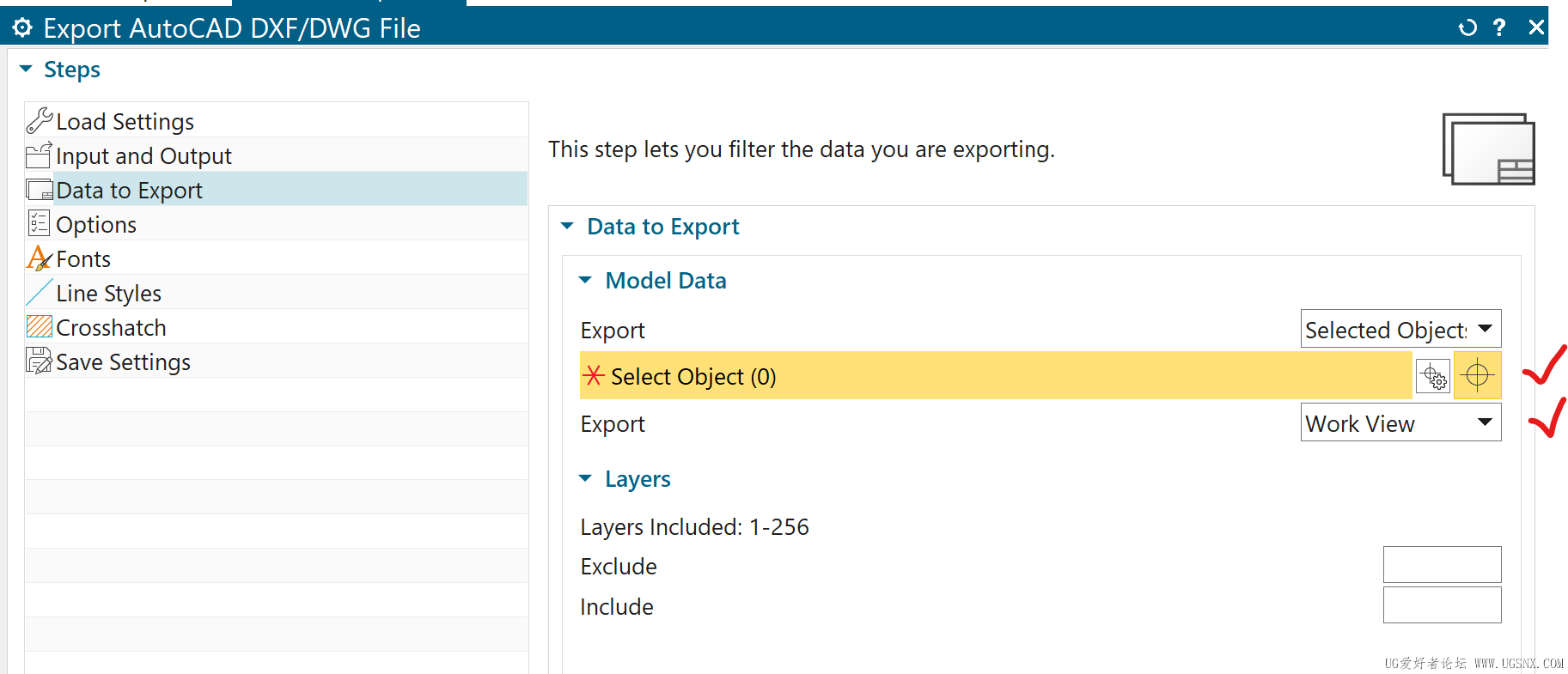Click the Include layers input field

tap(1442, 605)
